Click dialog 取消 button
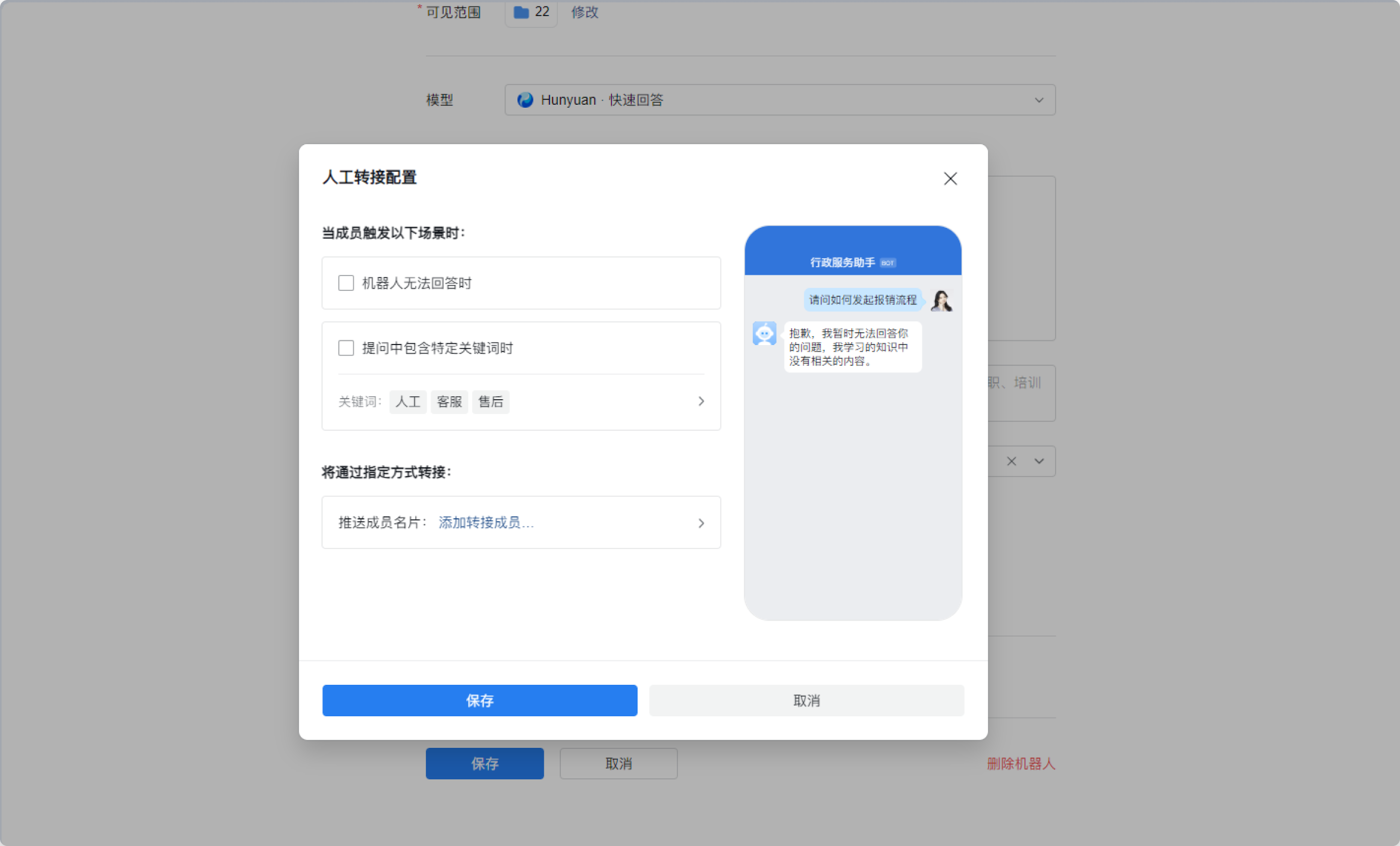Screen dimensions: 1400x846 (x=806, y=700)
